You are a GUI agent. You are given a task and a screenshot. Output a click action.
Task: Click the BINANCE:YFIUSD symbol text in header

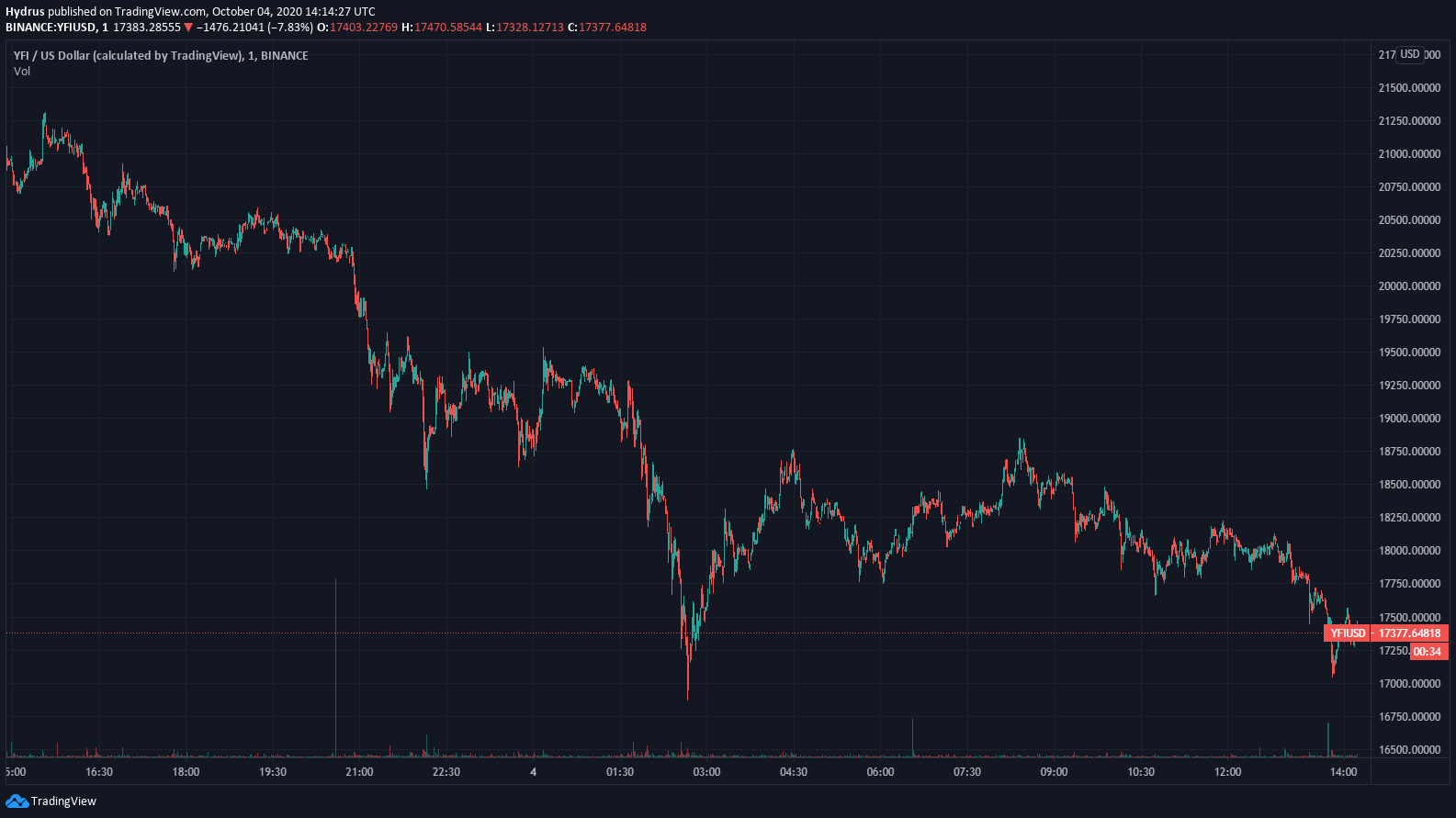(51, 28)
